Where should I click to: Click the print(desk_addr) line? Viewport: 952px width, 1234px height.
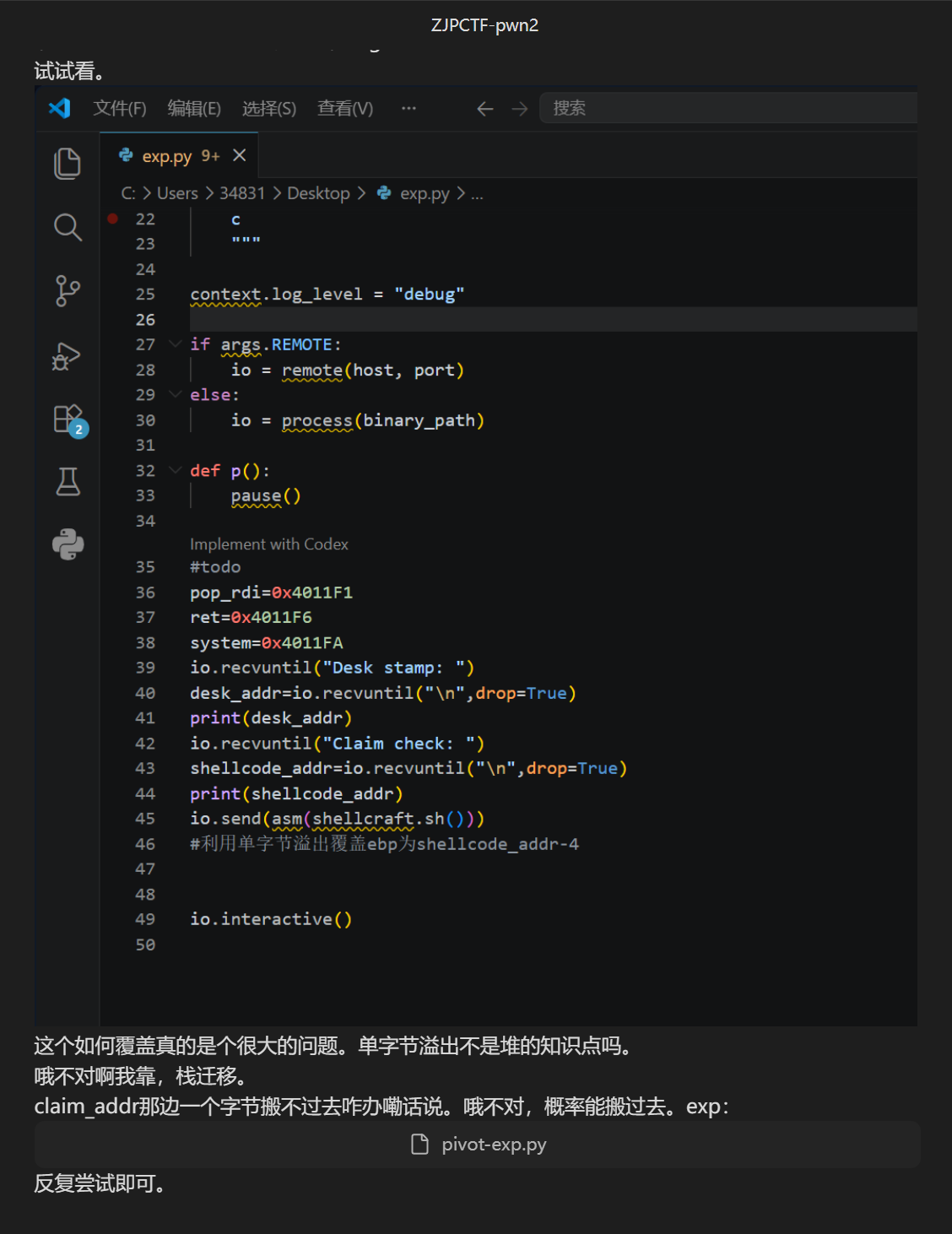(x=271, y=718)
